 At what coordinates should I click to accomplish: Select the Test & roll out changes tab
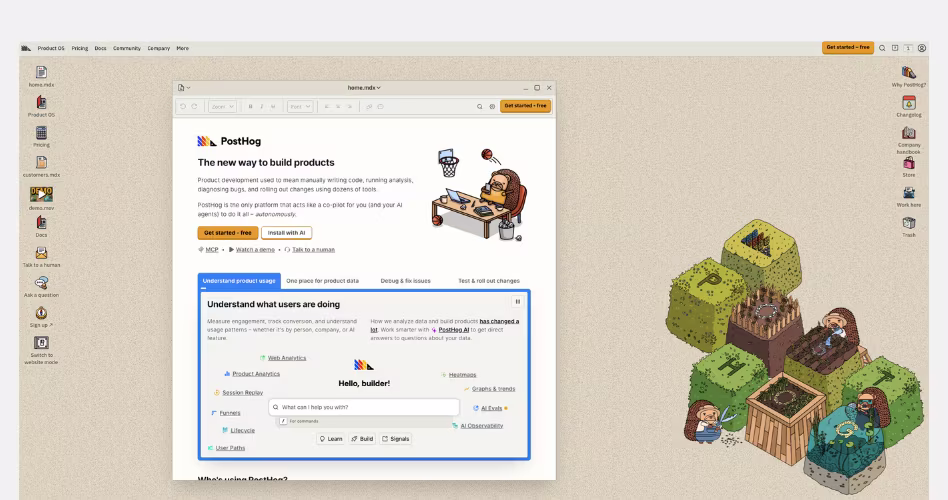[489, 281]
